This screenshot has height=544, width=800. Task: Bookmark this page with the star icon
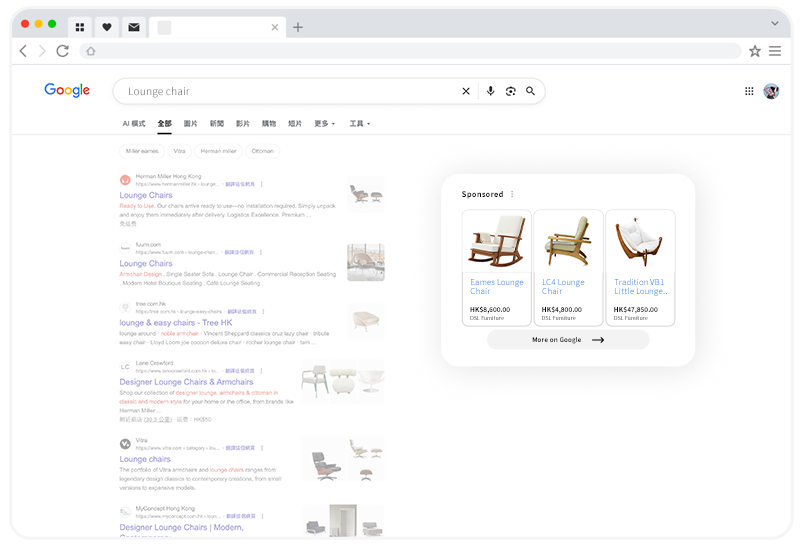tap(755, 51)
